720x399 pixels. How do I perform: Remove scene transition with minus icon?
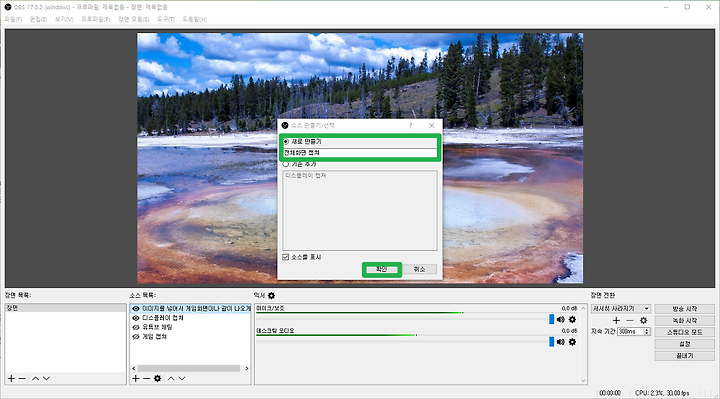(x=630, y=320)
